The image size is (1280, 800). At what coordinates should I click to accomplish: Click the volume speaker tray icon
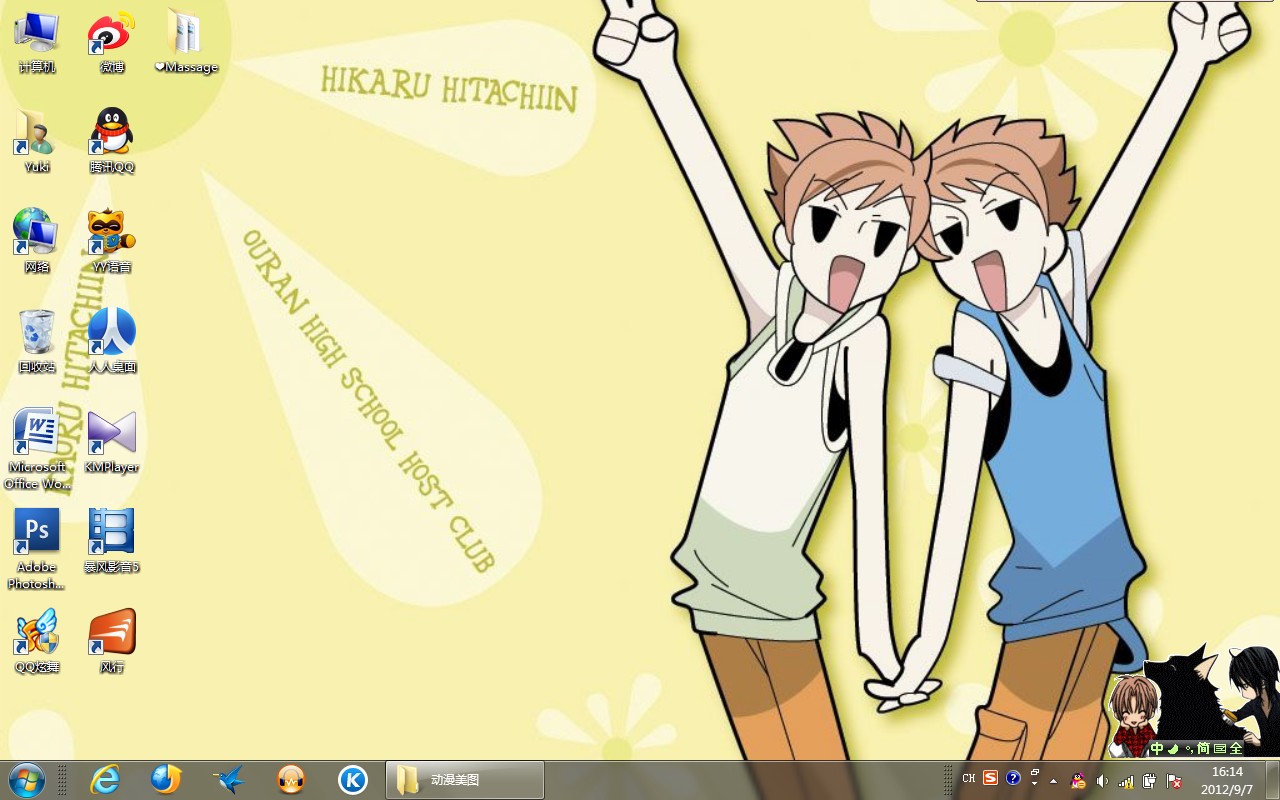click(1102, 780)
